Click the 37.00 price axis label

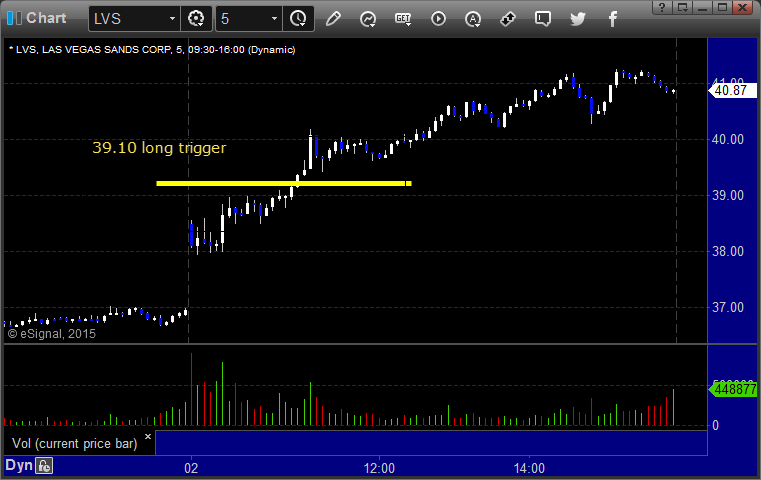728,307
